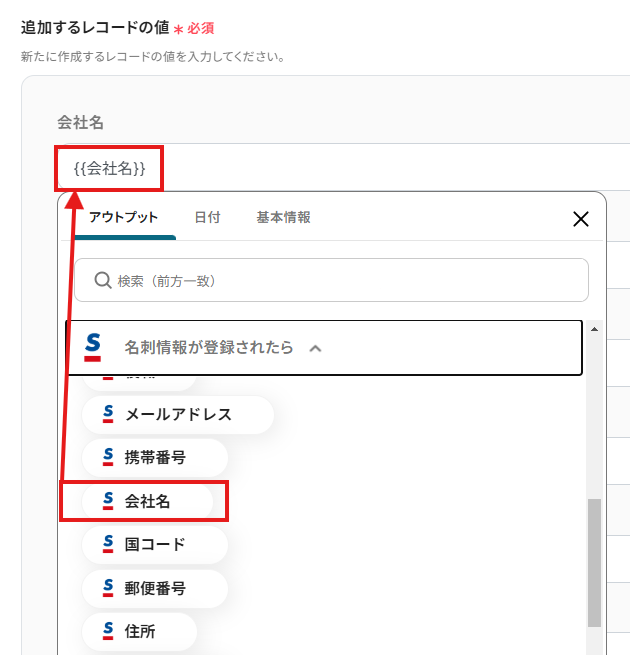The width and height of the screenshot is (630, 655).
Task: Close the output picker popup
Action: pyautogui.click(x=580, y=219)
